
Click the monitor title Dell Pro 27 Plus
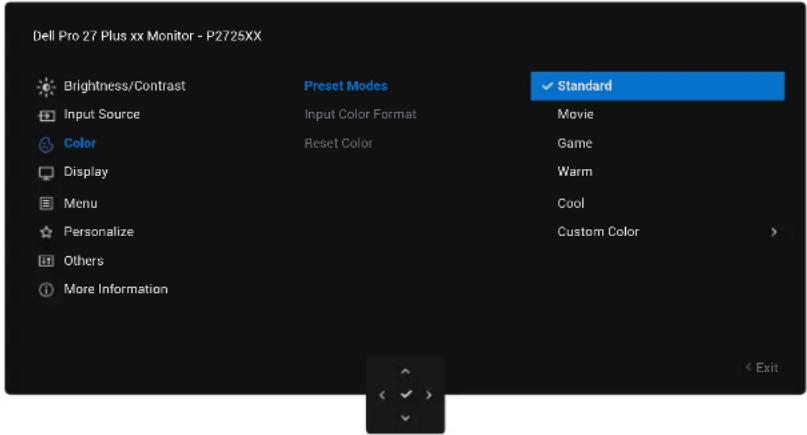coord(147,36)
